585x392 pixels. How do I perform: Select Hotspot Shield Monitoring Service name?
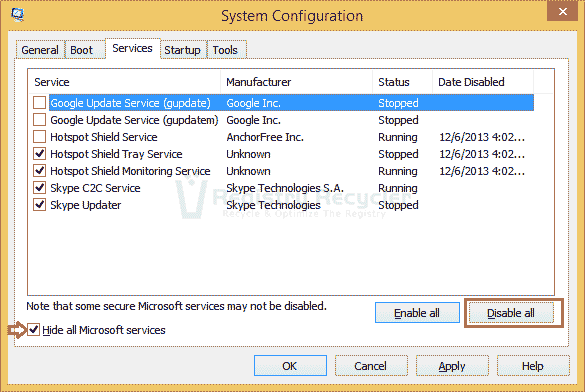[130, 171]
